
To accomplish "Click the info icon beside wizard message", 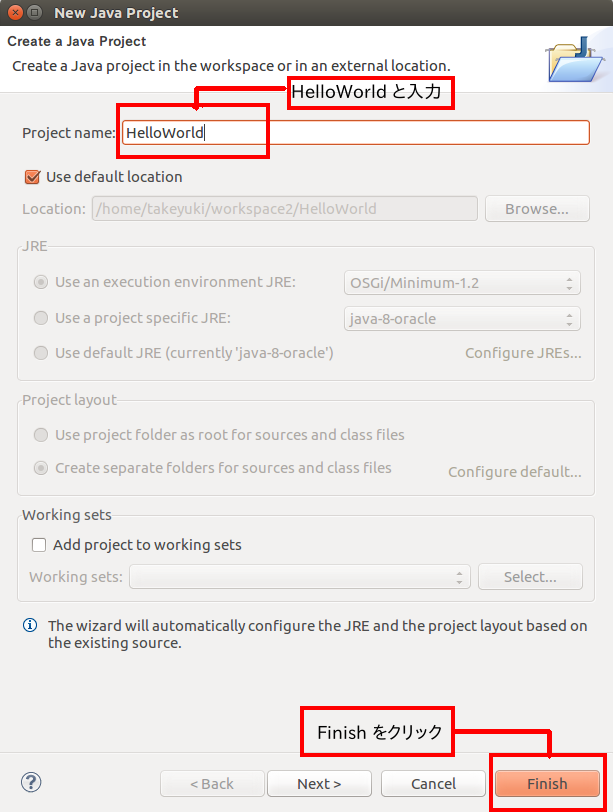I will pyautogui.click(x=30, y=625).
